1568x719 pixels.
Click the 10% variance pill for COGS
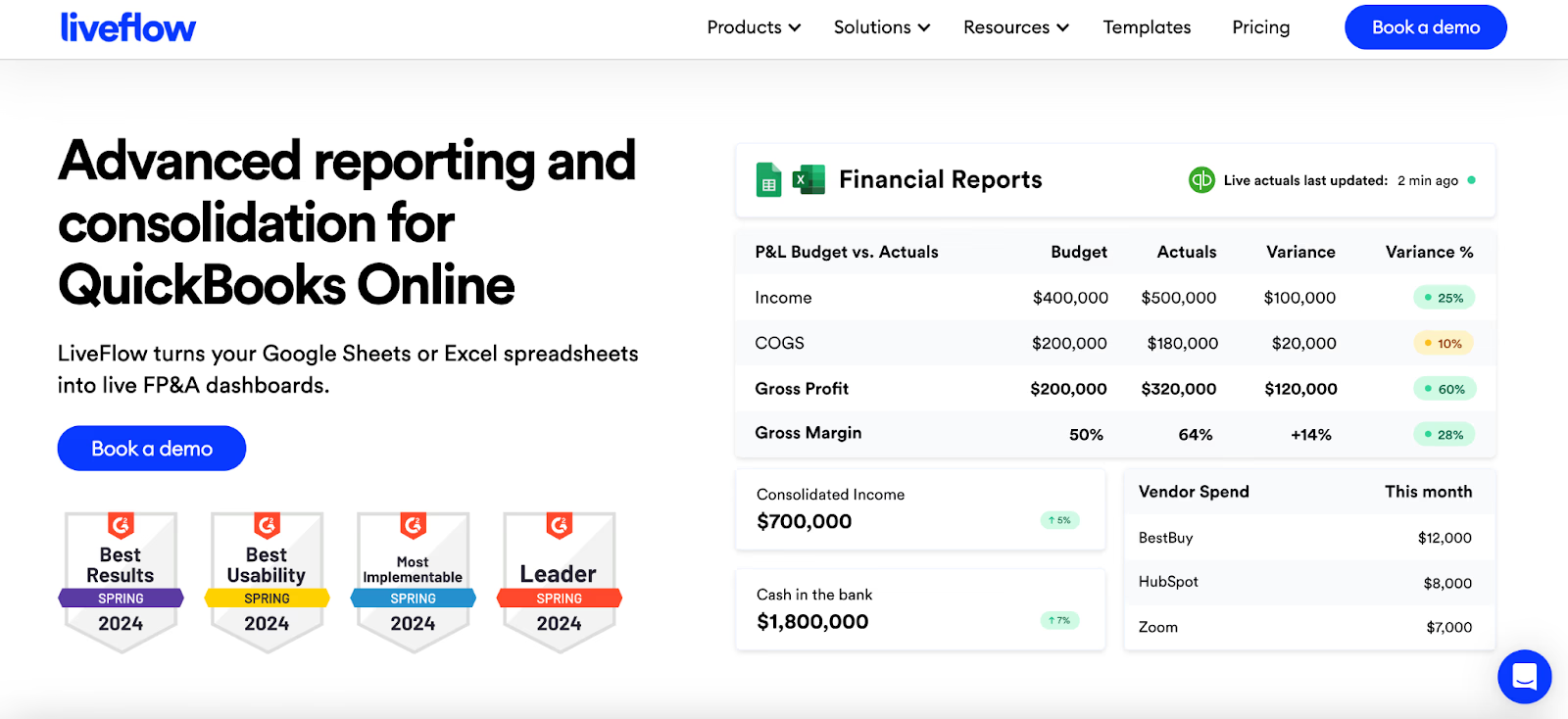click(x=1444, y=343)
